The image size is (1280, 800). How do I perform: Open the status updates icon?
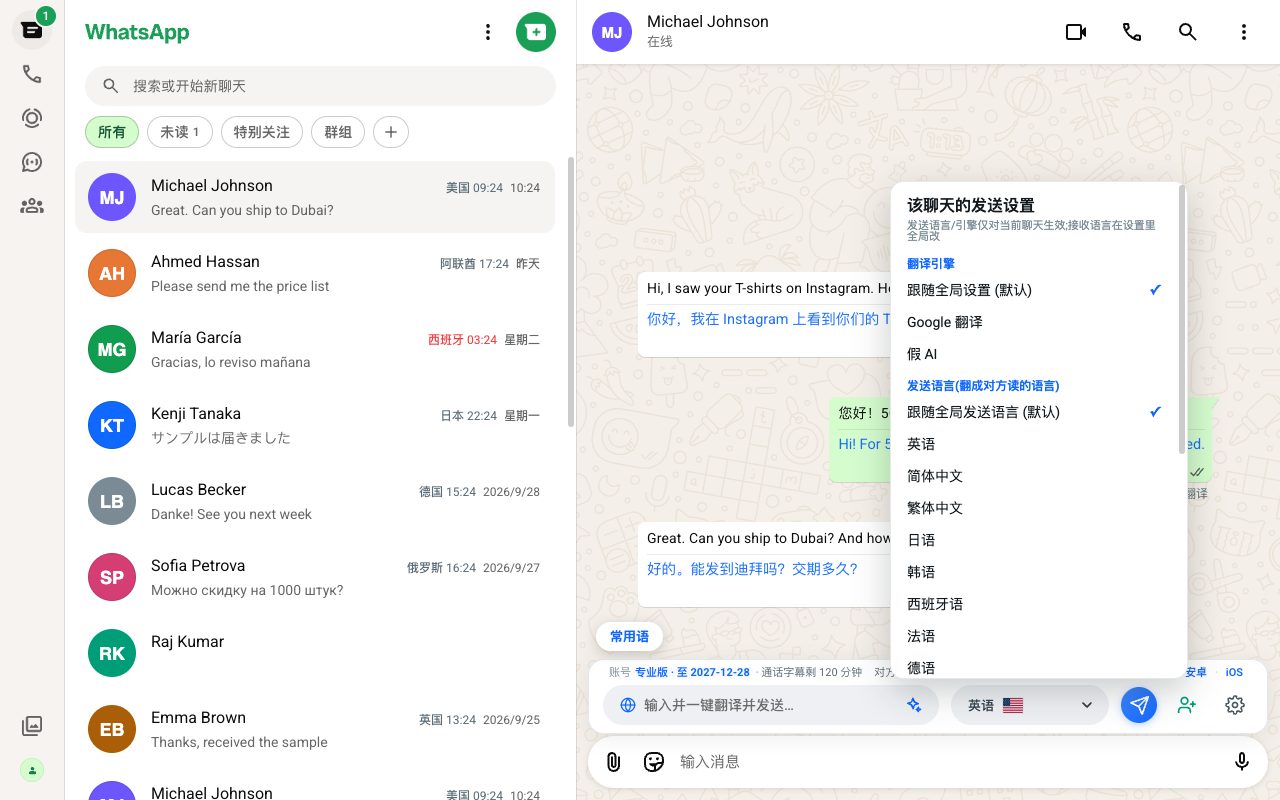tap(32, 118)
